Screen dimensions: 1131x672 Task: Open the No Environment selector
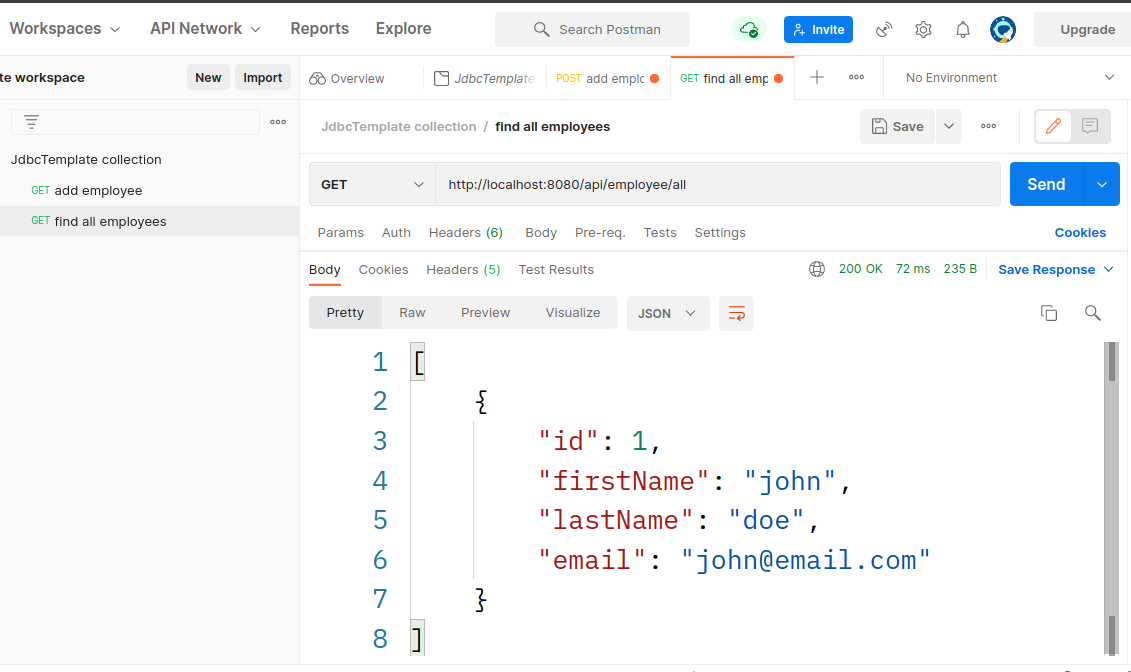1010,78
